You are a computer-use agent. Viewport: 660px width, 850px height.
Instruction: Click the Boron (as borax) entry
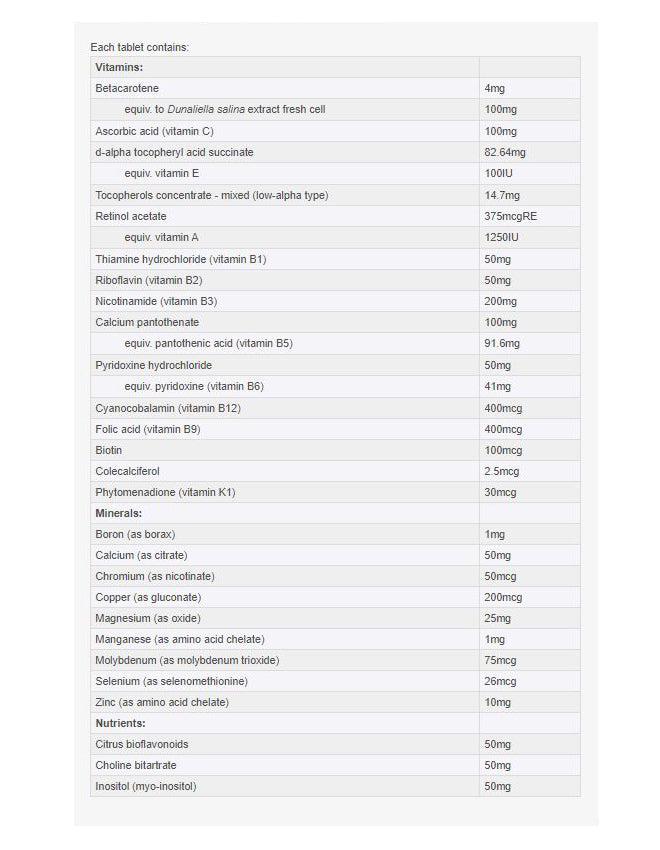click(x=135, y=534)
